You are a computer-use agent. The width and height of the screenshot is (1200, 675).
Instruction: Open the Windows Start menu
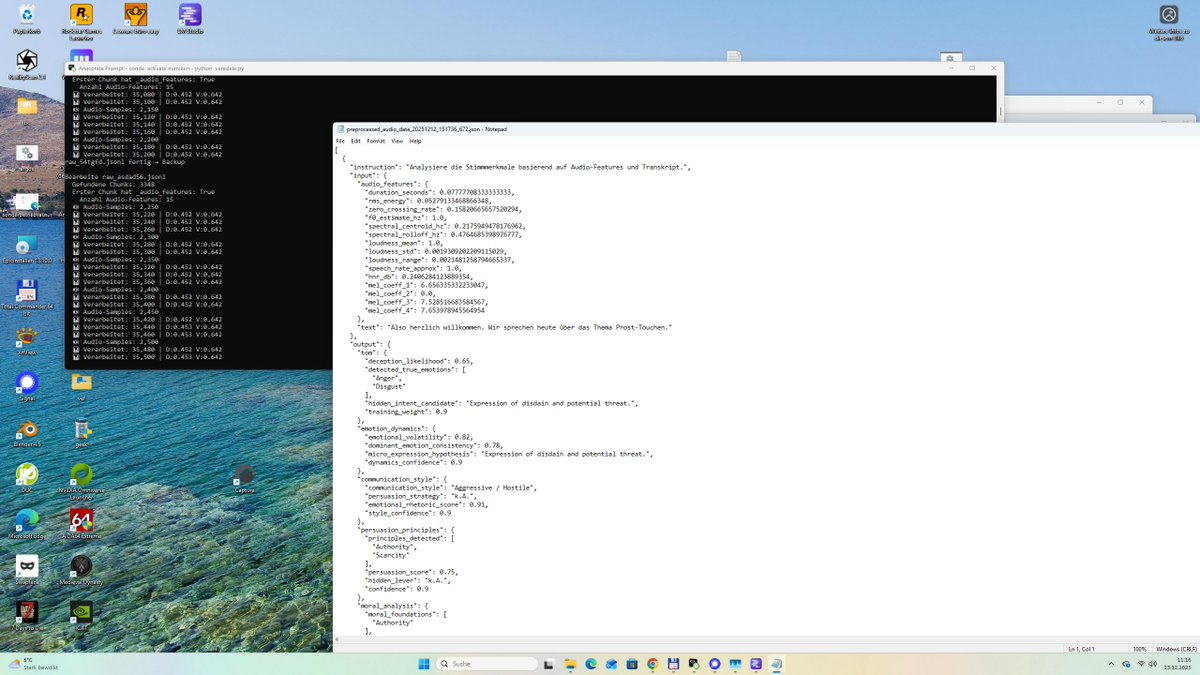pyautogui.click(x=424, y=664)
